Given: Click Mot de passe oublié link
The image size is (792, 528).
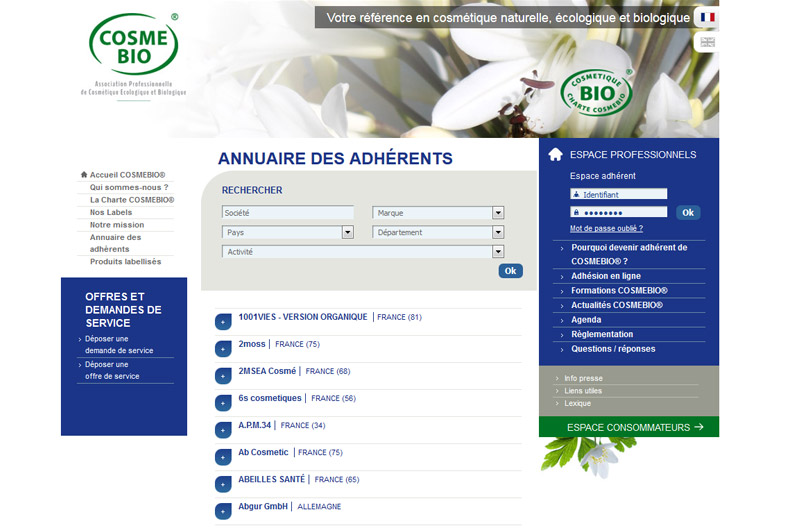Looking at the screenshot, I should coord(606,228).
